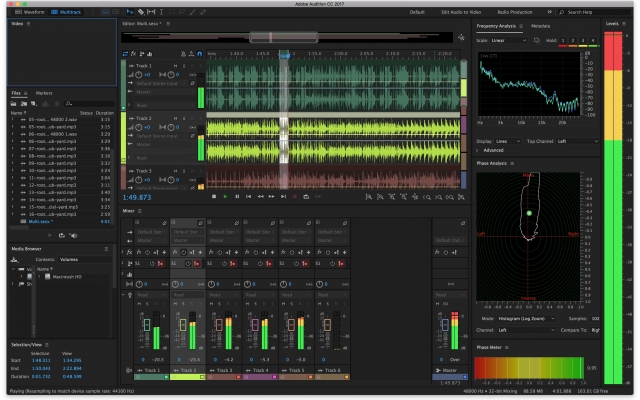
Task: Click the red Record button
Action: (x=295, y=197)
